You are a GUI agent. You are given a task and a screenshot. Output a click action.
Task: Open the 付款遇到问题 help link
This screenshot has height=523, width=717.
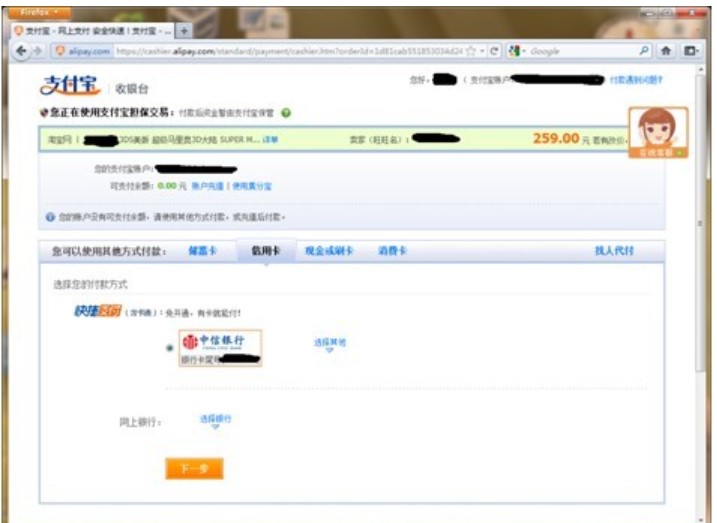click(636, 80)
